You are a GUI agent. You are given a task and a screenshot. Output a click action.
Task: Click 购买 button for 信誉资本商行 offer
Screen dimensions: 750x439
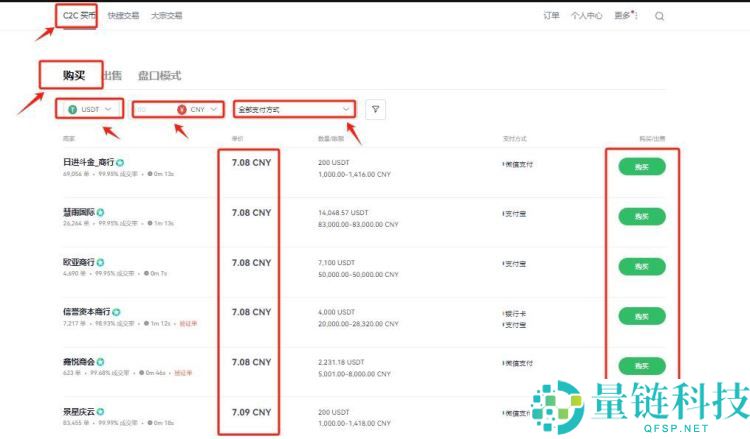point(641,316)
